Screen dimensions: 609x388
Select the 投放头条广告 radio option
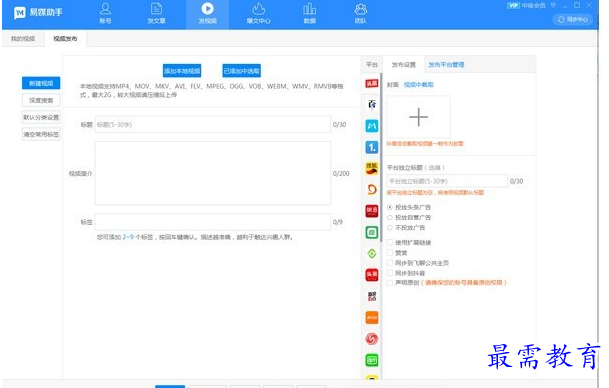390,207
